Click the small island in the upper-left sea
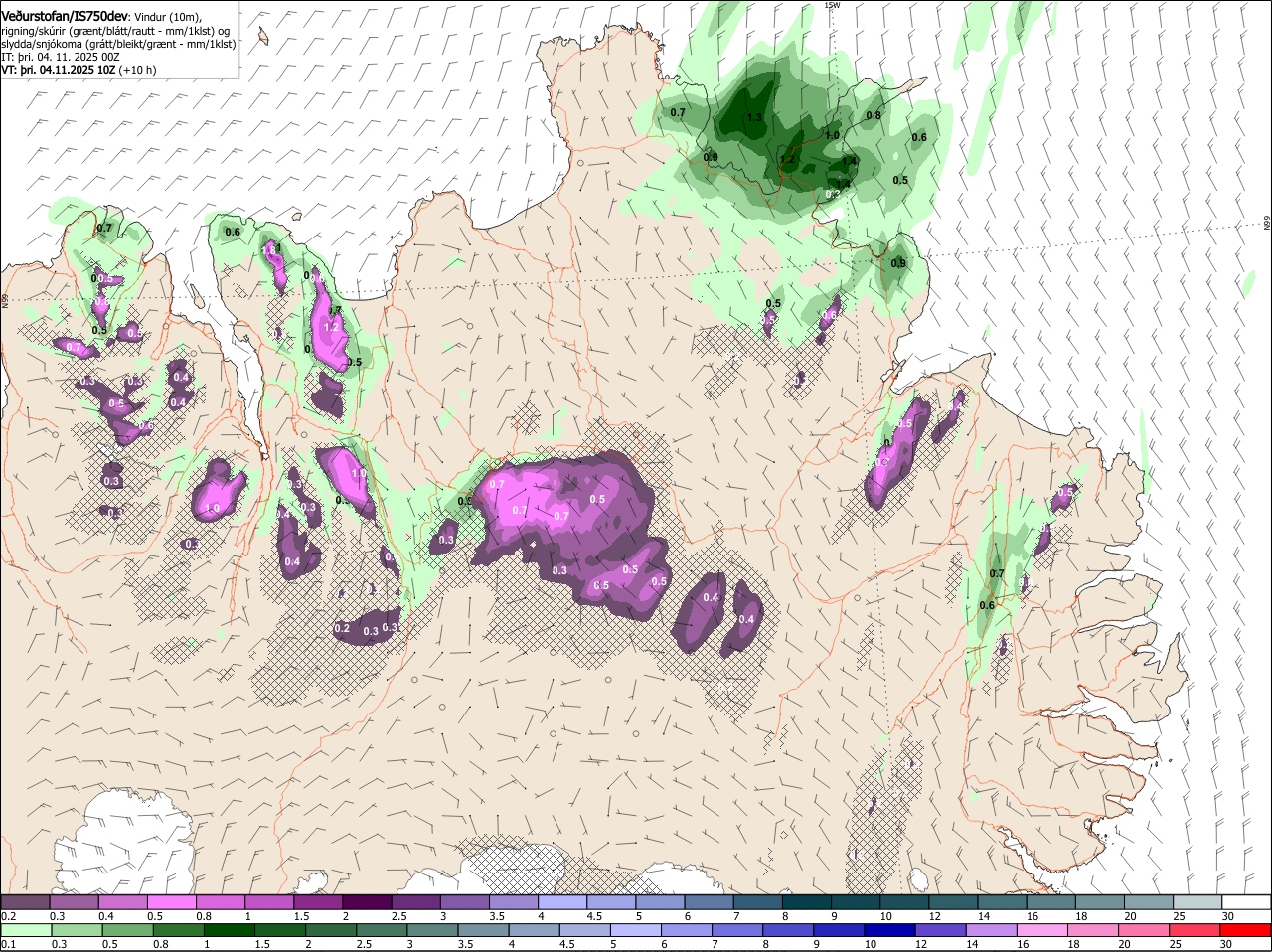 click(x=262, y=37)
